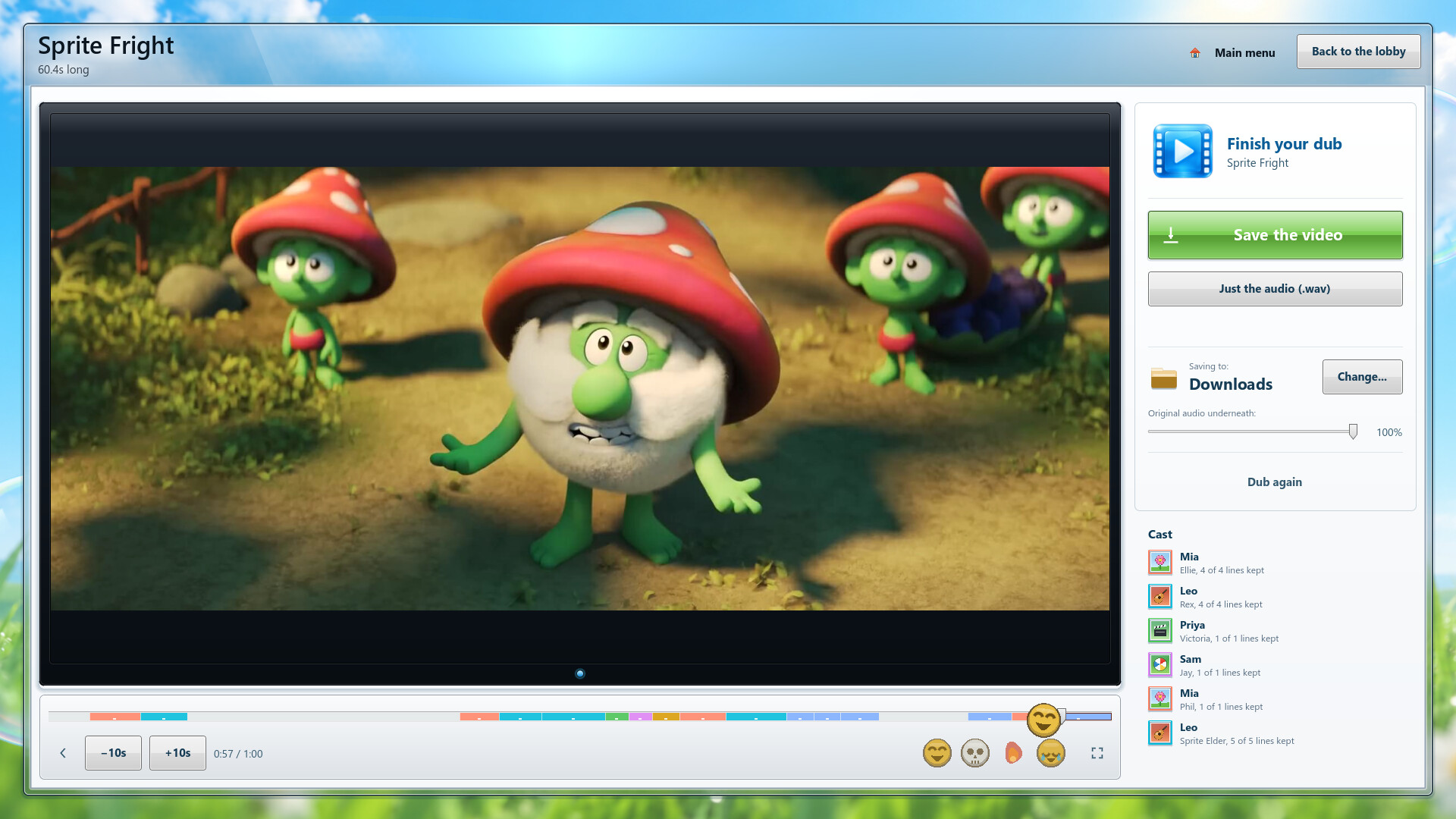This screenshot has width=1456, height=819.
Task: Click the 'Downloads' folder name
Action: coord(1231,384)
